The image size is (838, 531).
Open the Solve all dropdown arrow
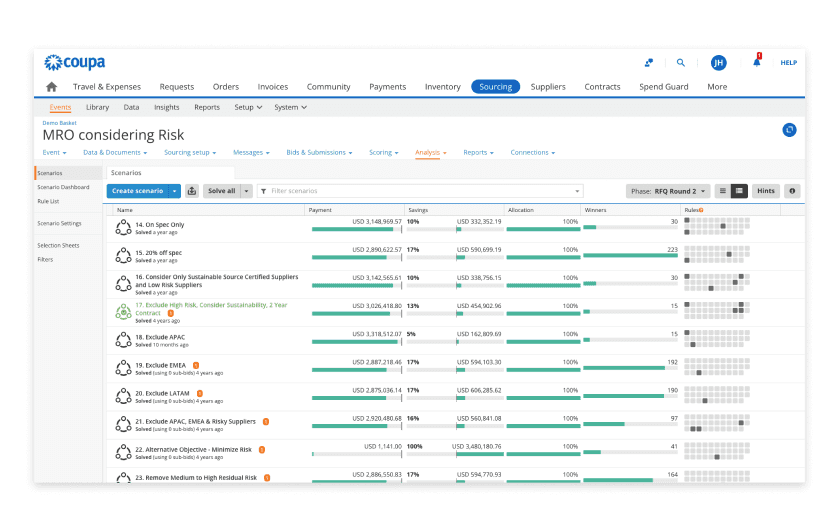[247, 191]
